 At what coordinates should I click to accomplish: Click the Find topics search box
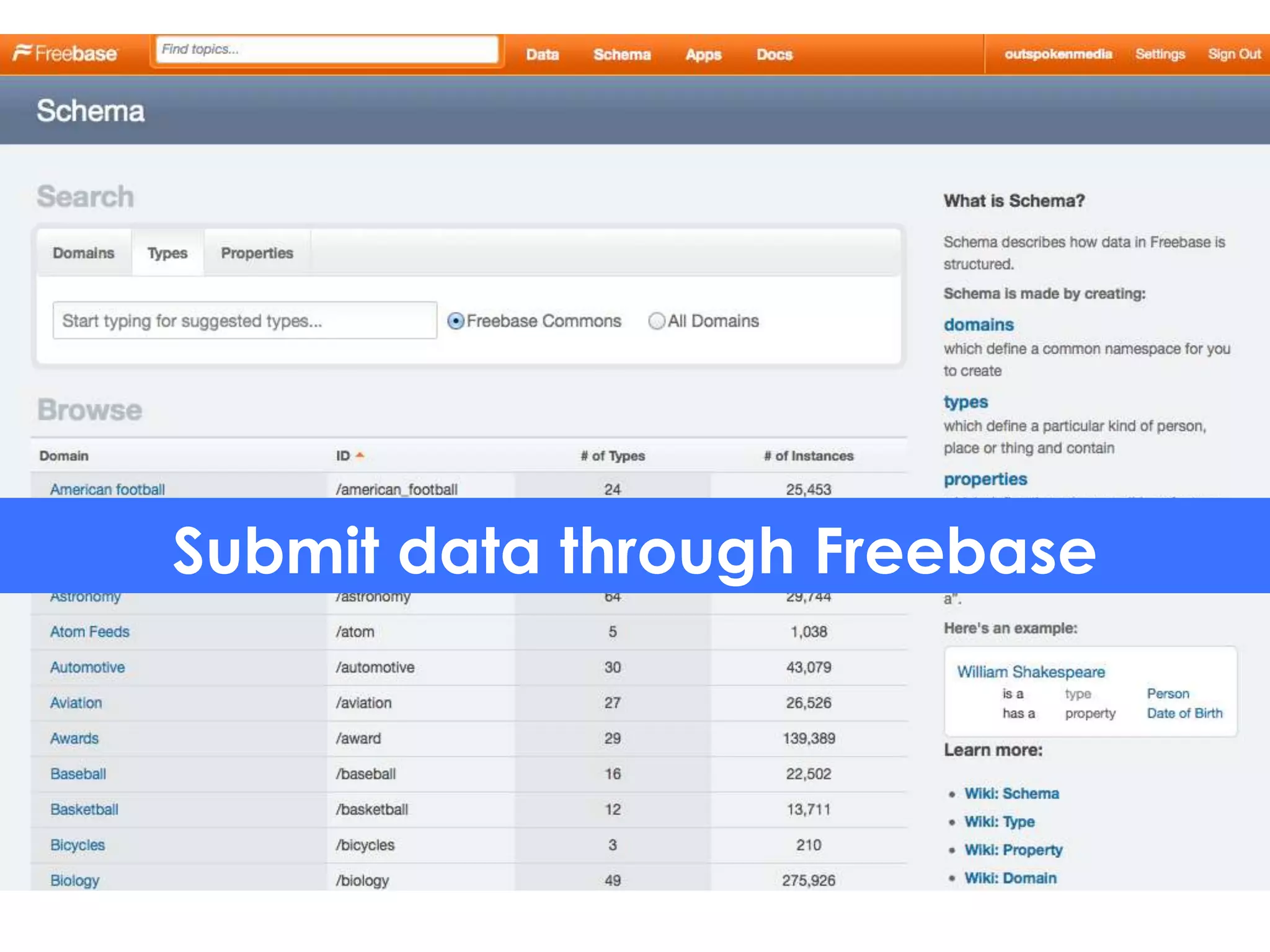[x=327, y=50]
